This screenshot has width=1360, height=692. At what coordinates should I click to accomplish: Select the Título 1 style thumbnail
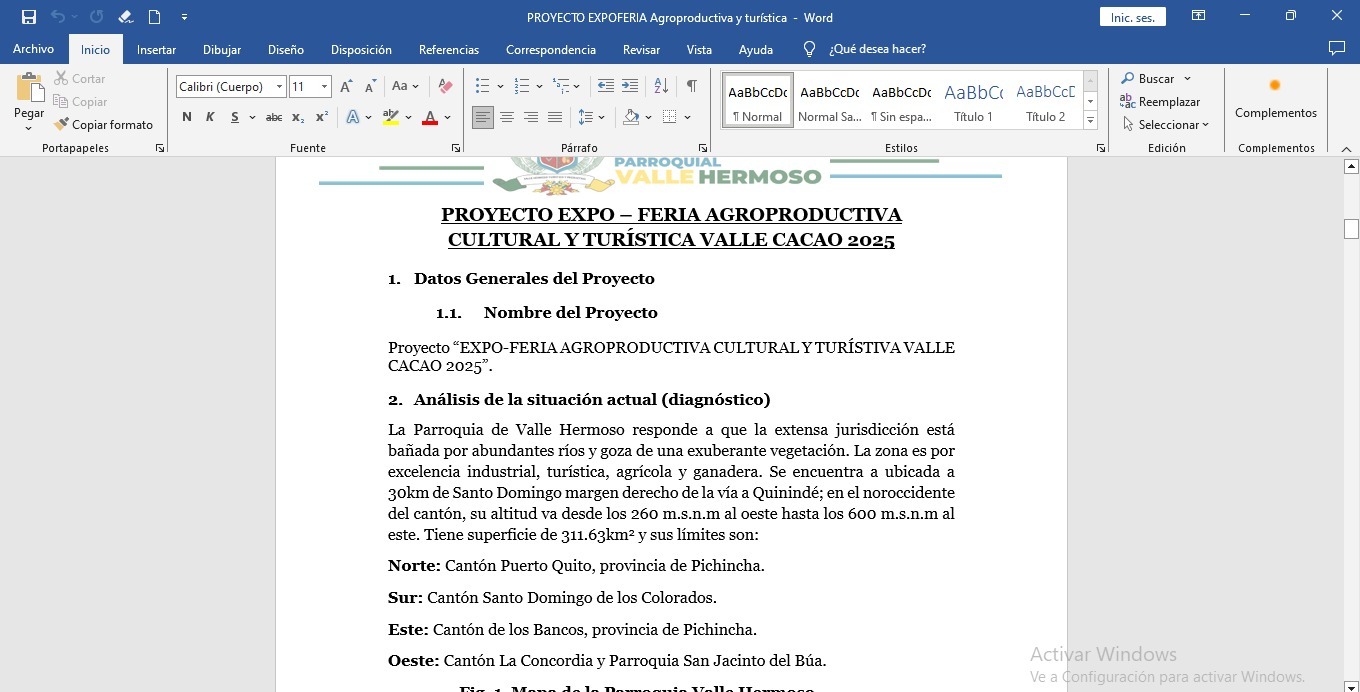pos(973,100)
